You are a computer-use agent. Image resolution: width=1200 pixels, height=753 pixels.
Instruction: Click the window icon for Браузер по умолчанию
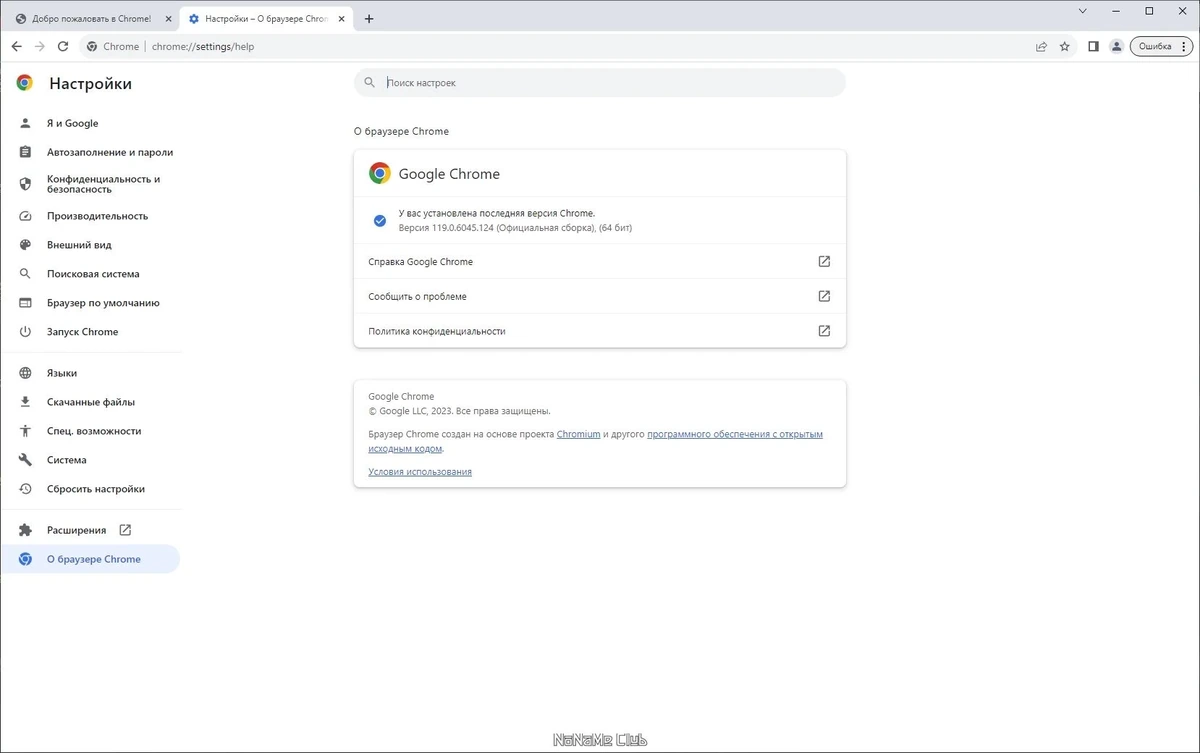26,303
